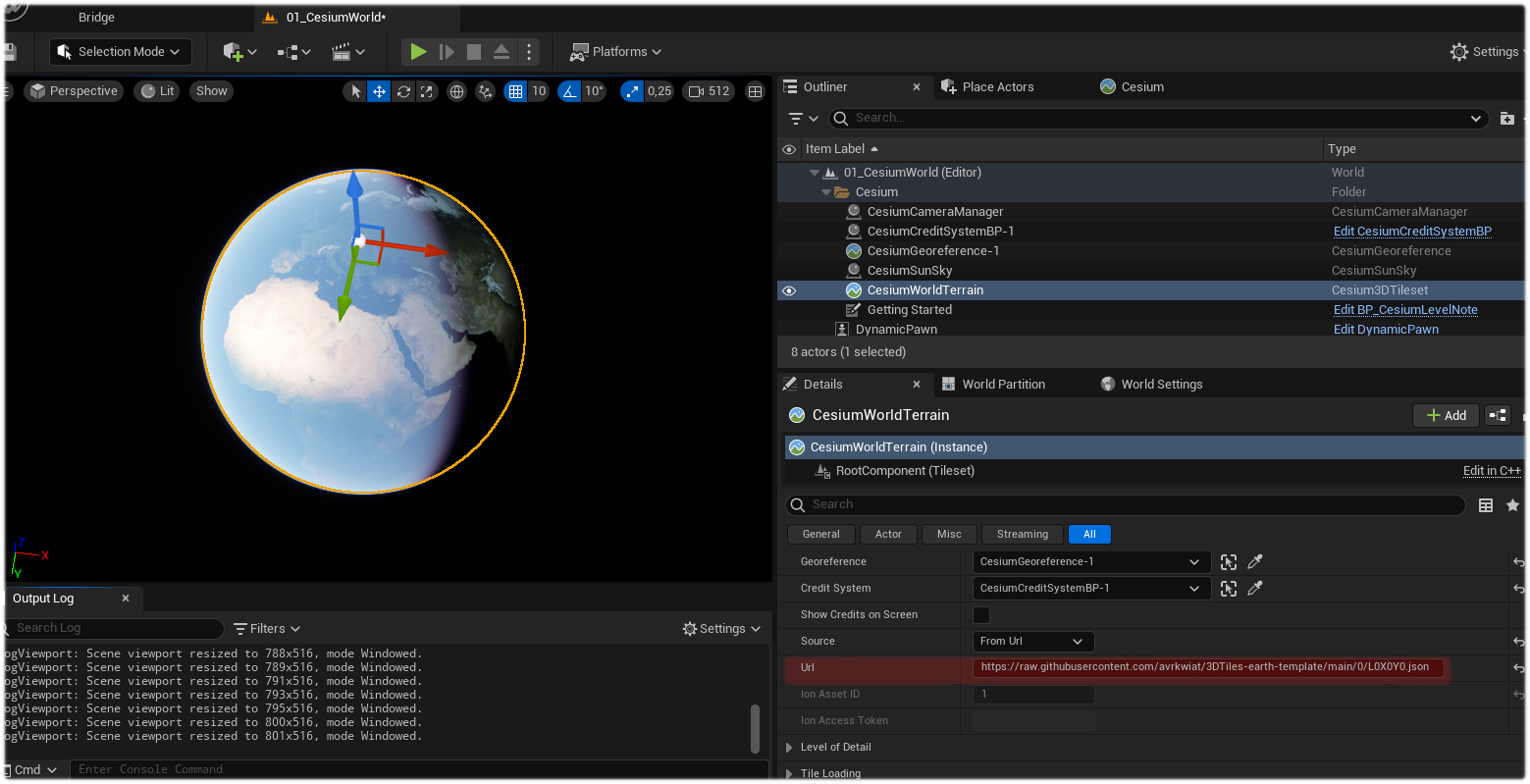Image resolution: width=1530 pixels, height=784 pixels.
Task: Toggle CesiumWorldTerrain visibility eye in Outliner
Action: click(788, 289)
